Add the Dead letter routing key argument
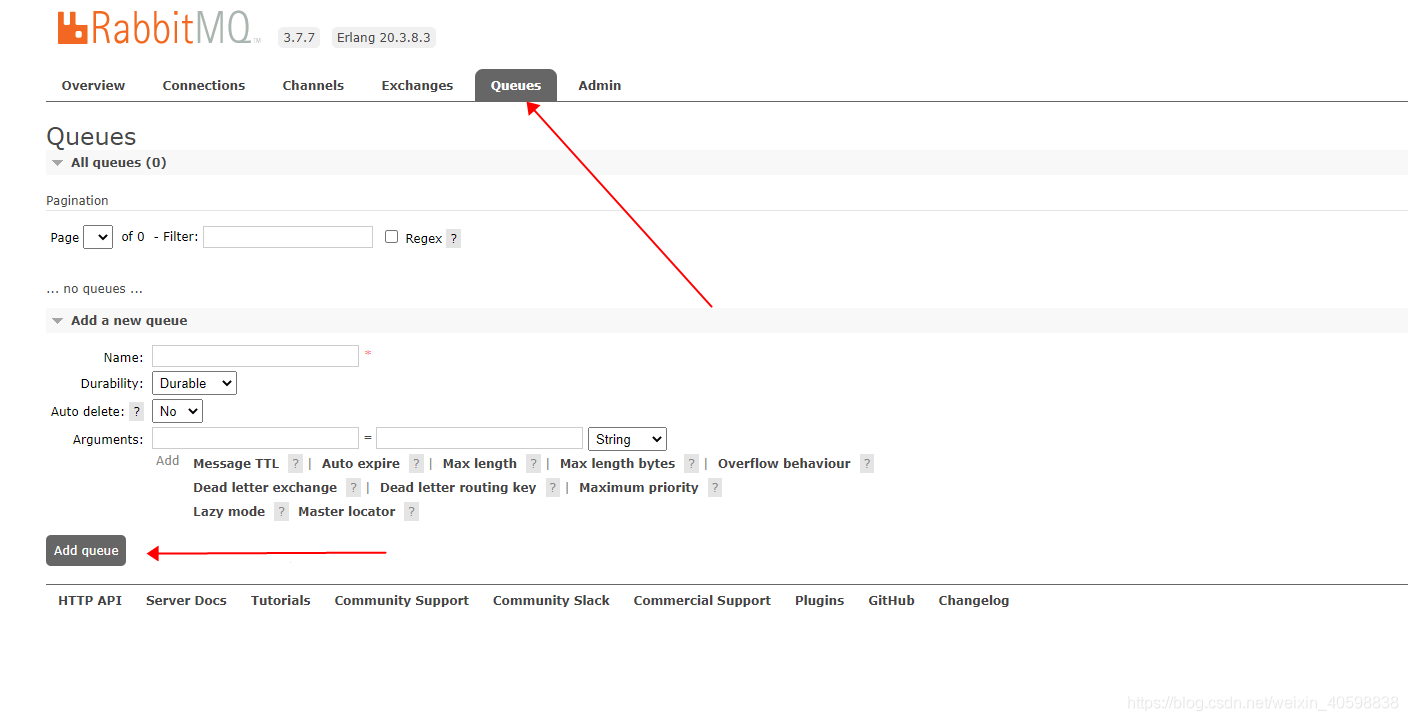 pos(458,487)
